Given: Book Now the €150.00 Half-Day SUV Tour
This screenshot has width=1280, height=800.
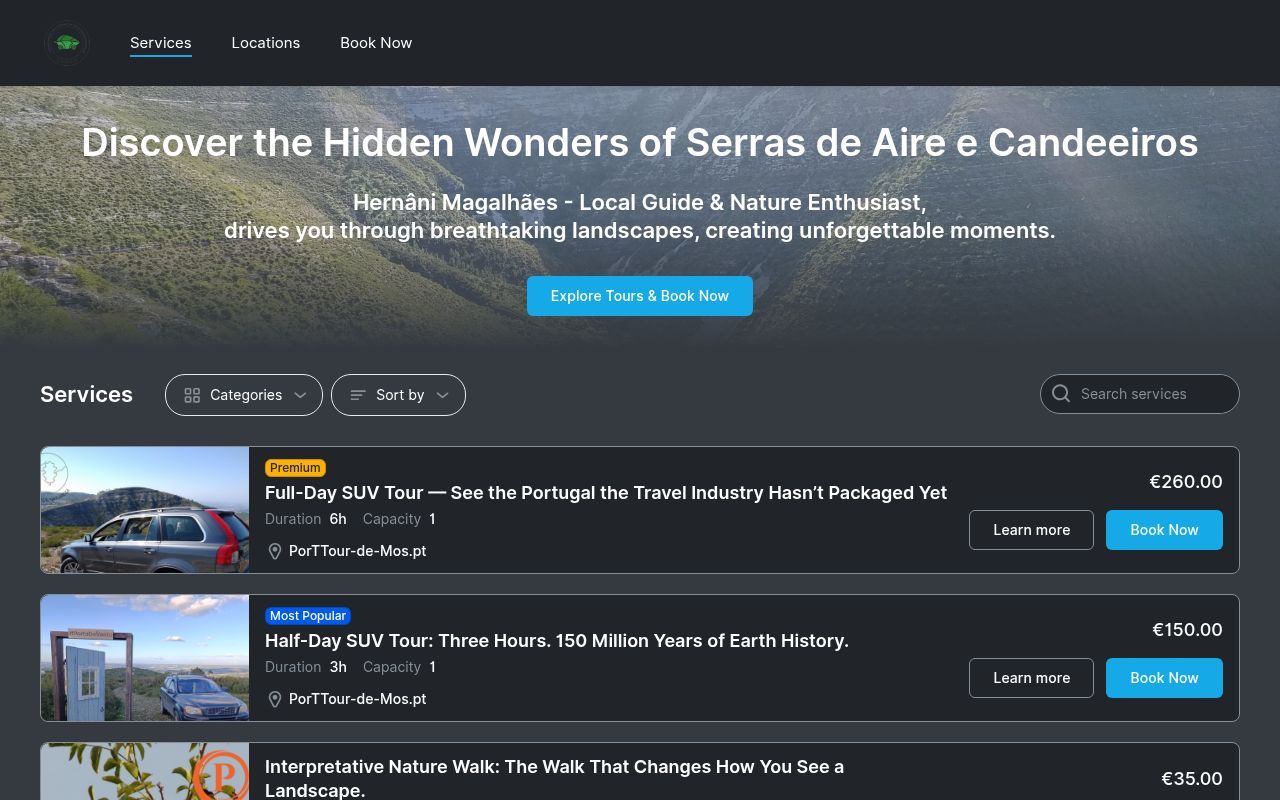Looking at the screenshot, I should pyautogui.click(x=1164, y=678).
